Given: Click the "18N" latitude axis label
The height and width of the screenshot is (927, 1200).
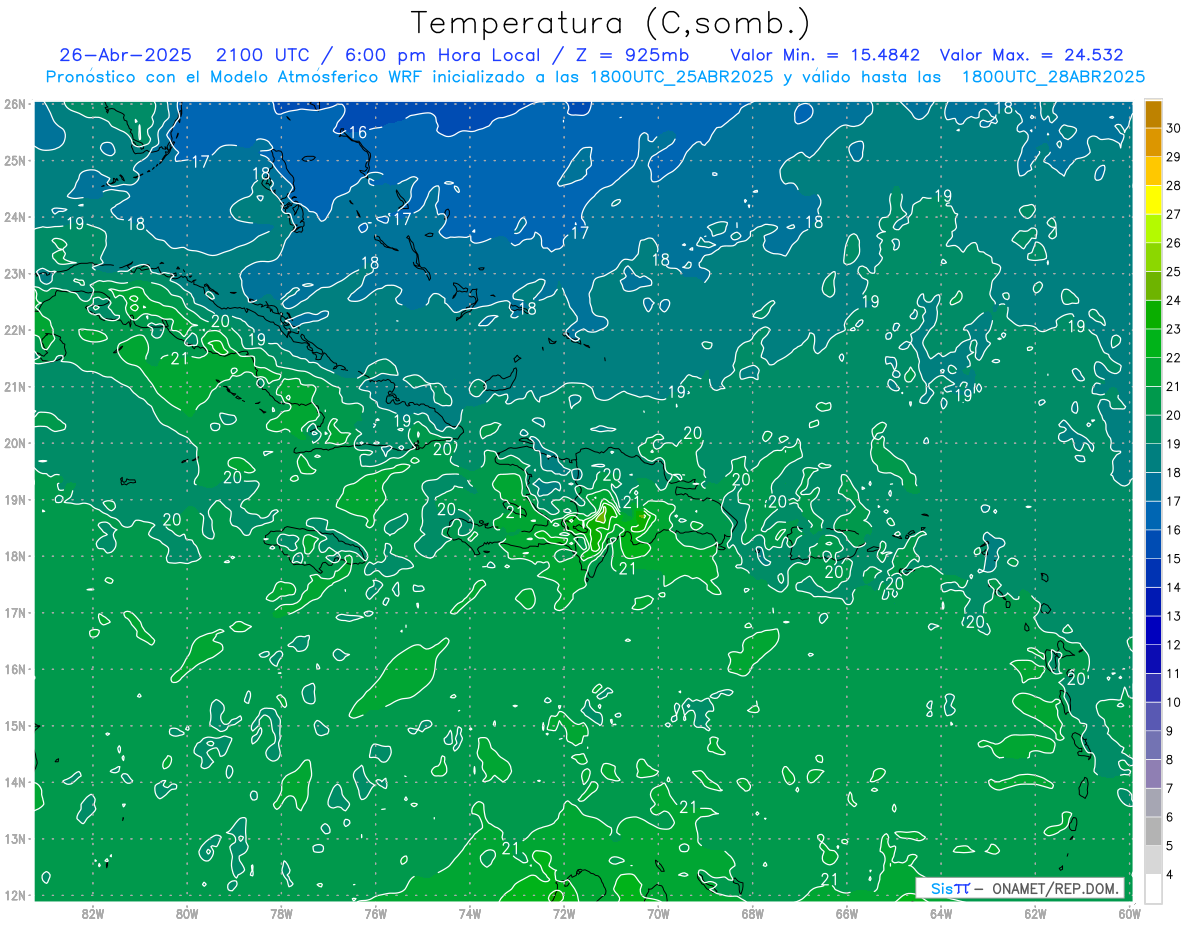Looking at the screenshot, I should [x=15, y=556].
